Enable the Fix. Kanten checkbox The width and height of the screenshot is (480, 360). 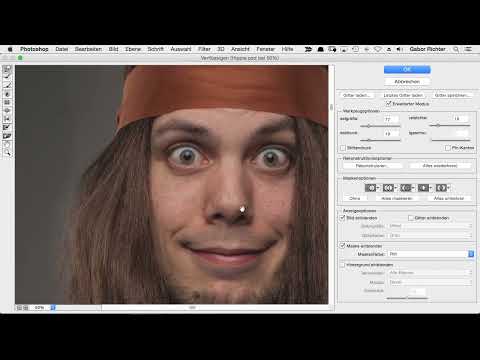click(x=448, y=148)
